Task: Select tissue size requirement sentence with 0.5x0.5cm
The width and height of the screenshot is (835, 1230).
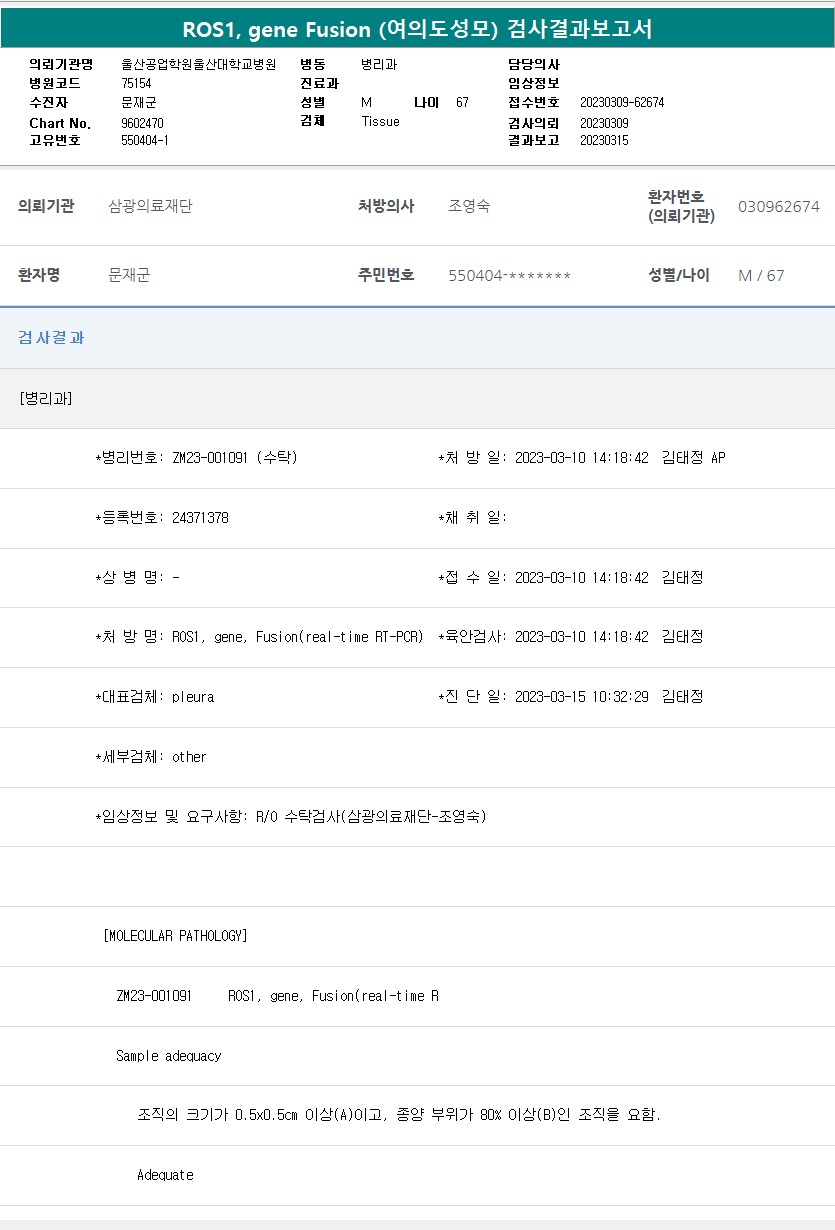Action: pos(399,1115)
